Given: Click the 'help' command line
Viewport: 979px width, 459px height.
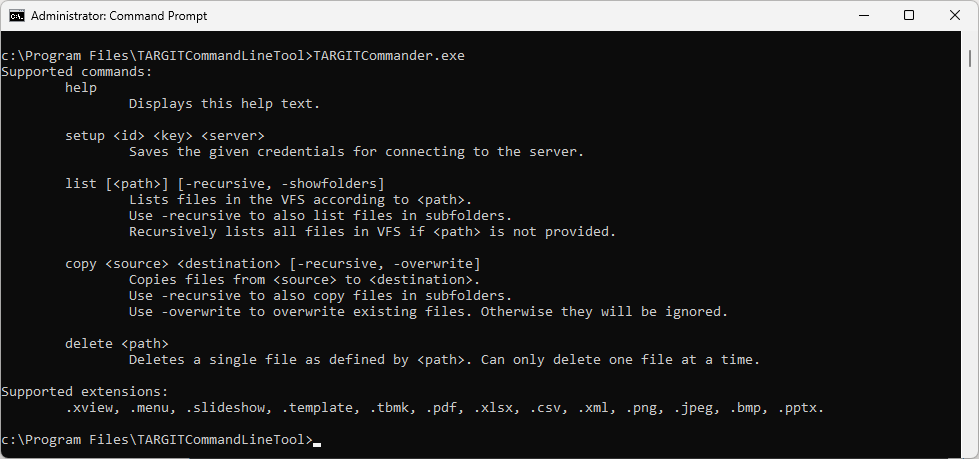Looking at the screenshot, I should point(81,87).
